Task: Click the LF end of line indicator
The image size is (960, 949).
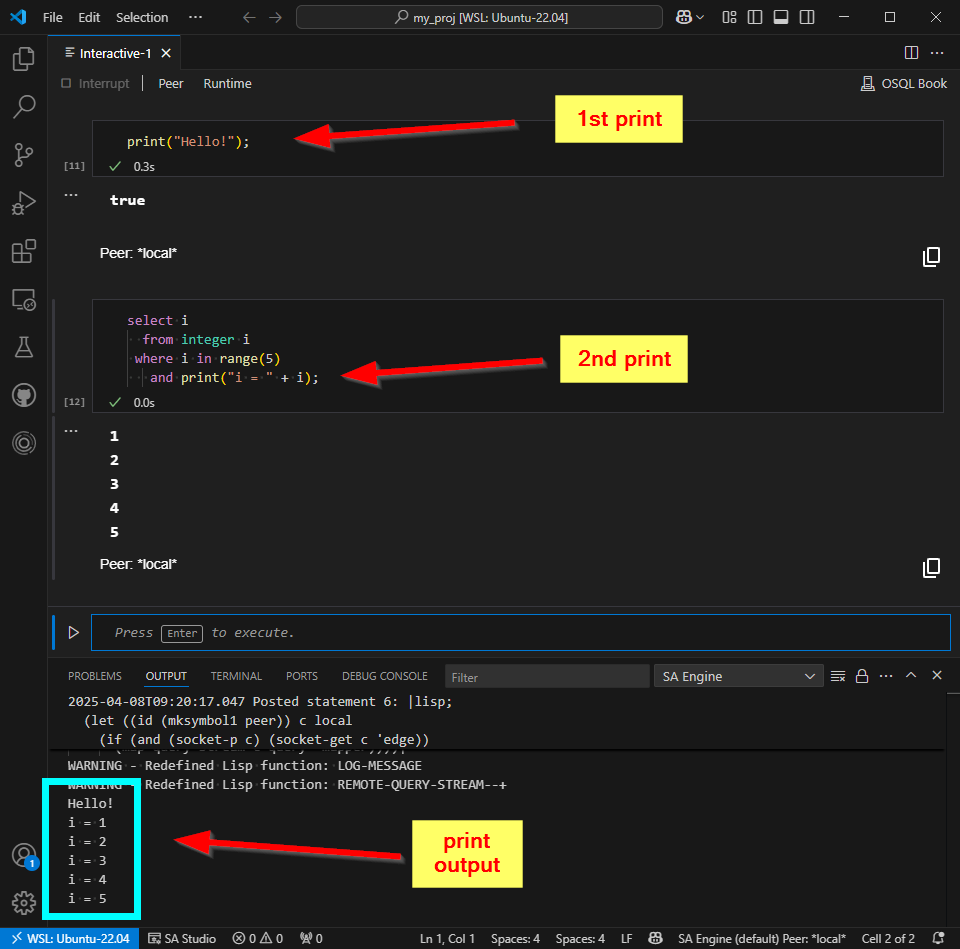Action: (626, 939)
